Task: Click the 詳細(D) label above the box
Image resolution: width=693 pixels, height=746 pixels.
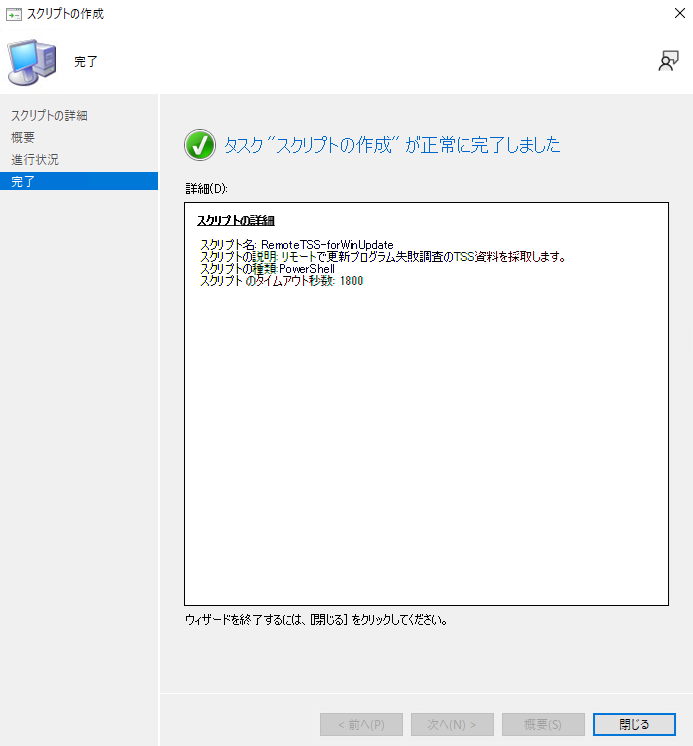Action: 207,188
